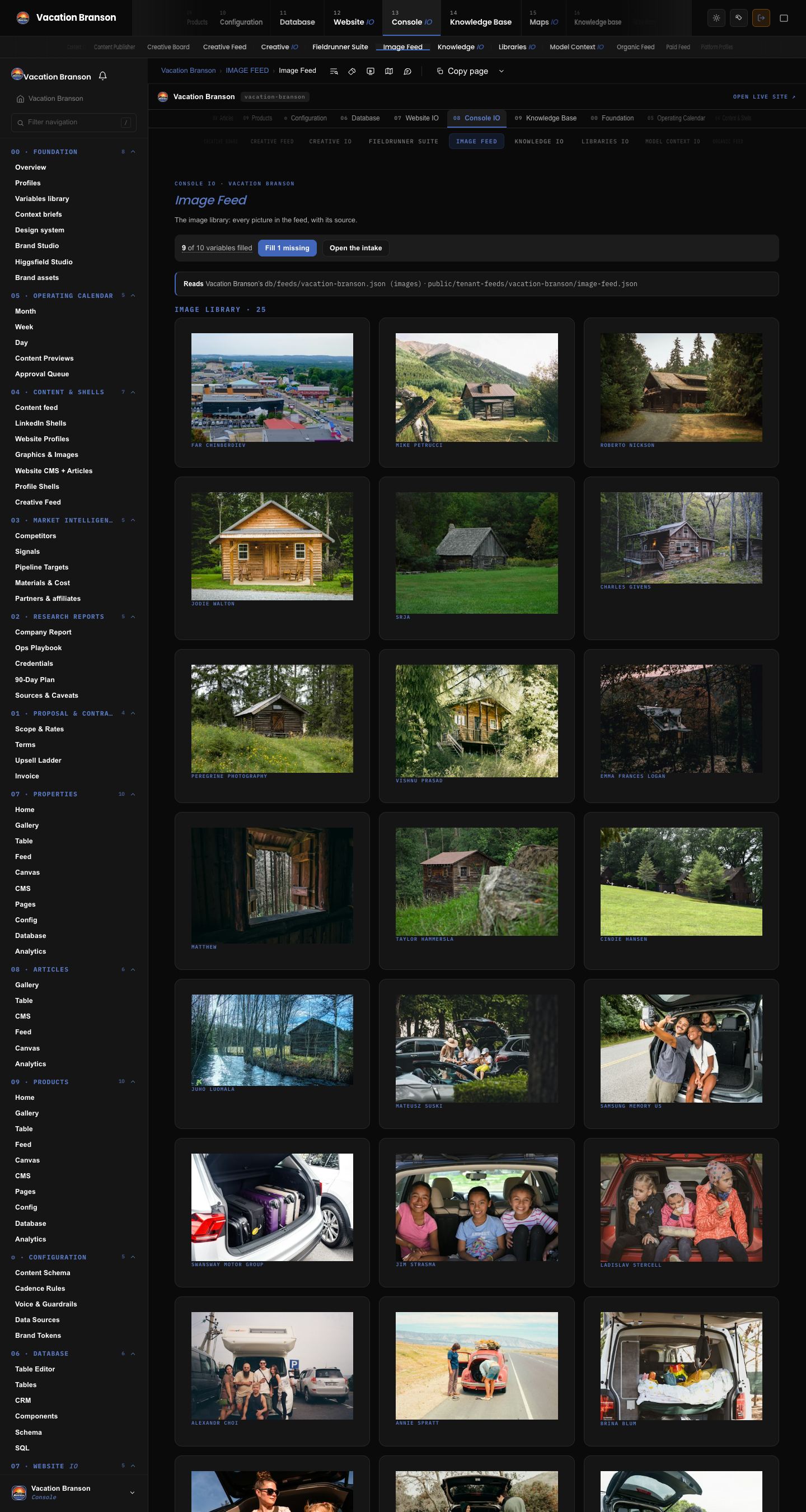
Task: Select Fieldrunner Suite in the sub-navigation
Action: (x=340, y=47)
